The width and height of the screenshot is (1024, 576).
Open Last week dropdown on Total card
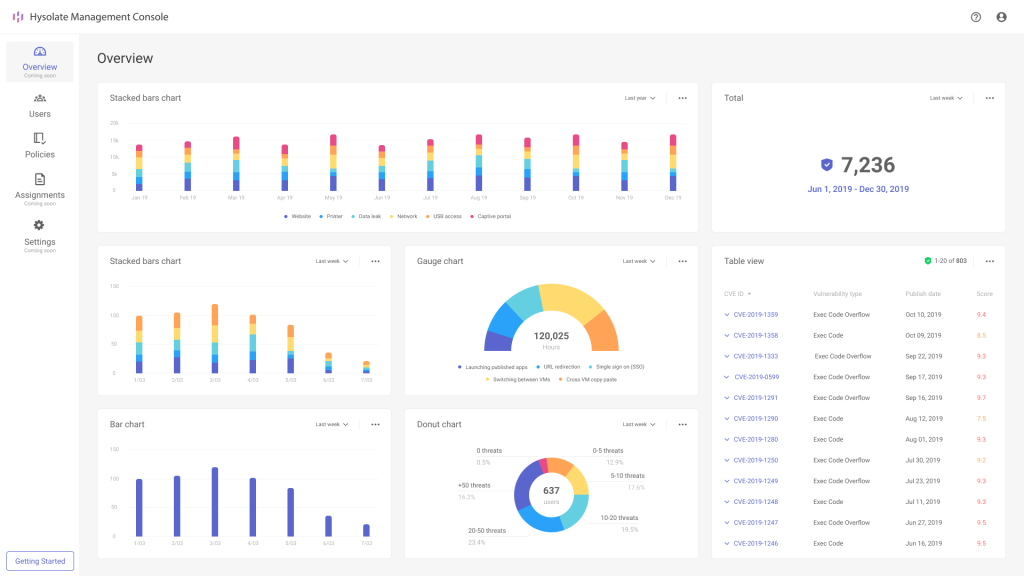tap(946, 98)
